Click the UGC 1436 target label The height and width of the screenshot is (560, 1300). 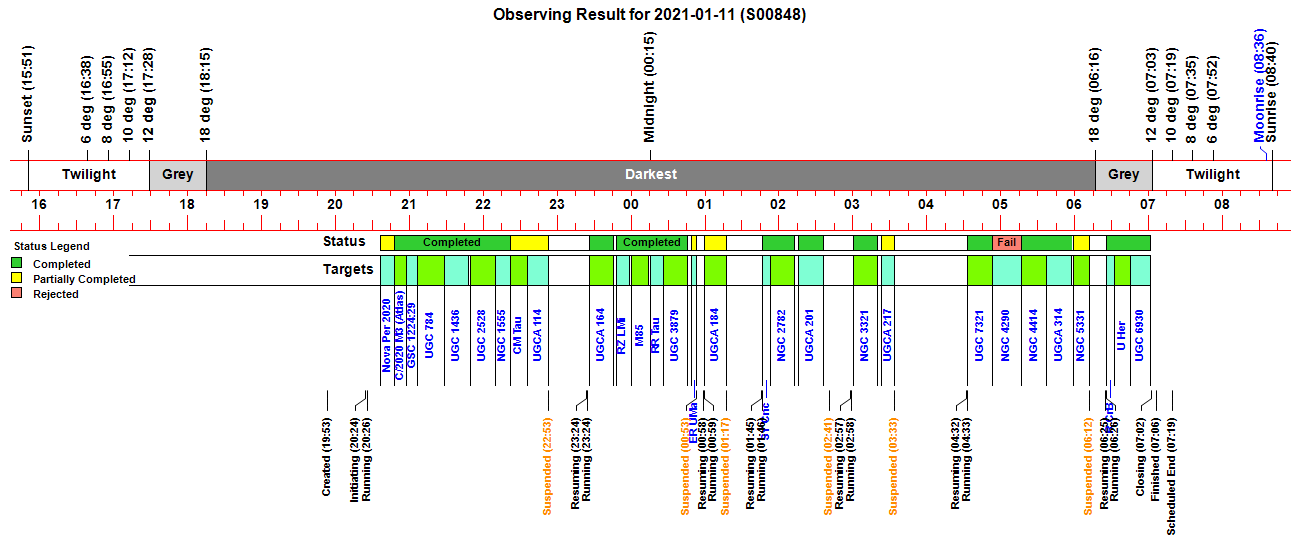pos(456,334)
